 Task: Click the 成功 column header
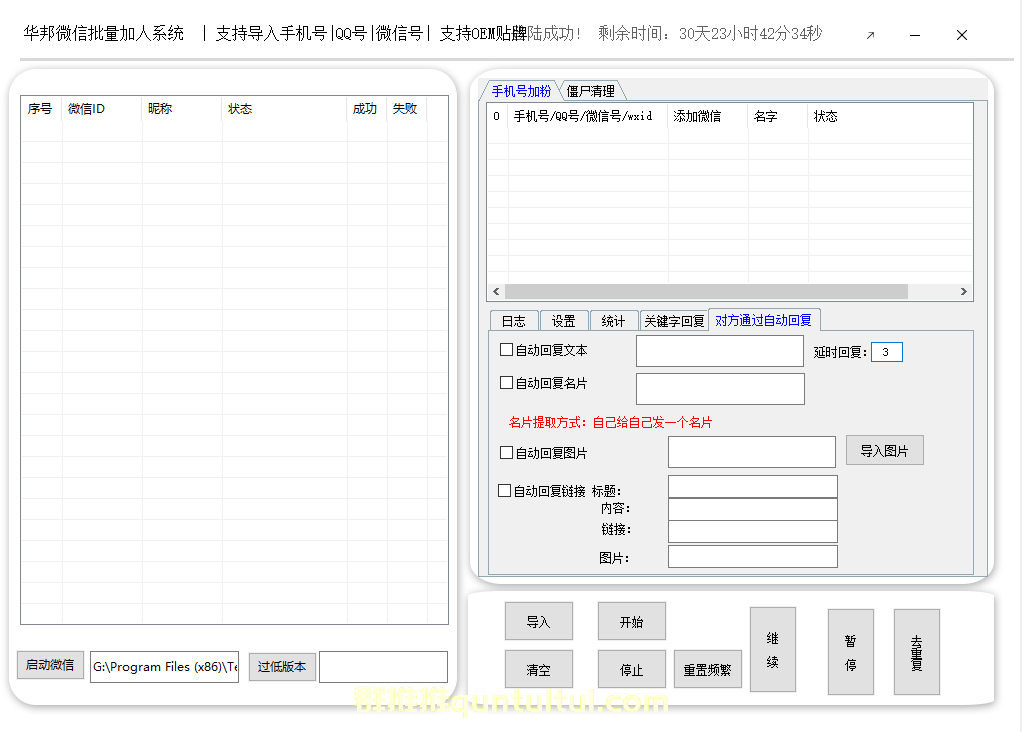coord(366,109)
